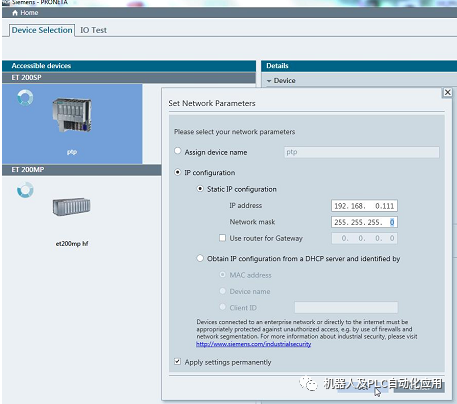The width and height of the screenshot is (457, 404).
Task: Select Client ID identification option
Action: pos(222,307)
